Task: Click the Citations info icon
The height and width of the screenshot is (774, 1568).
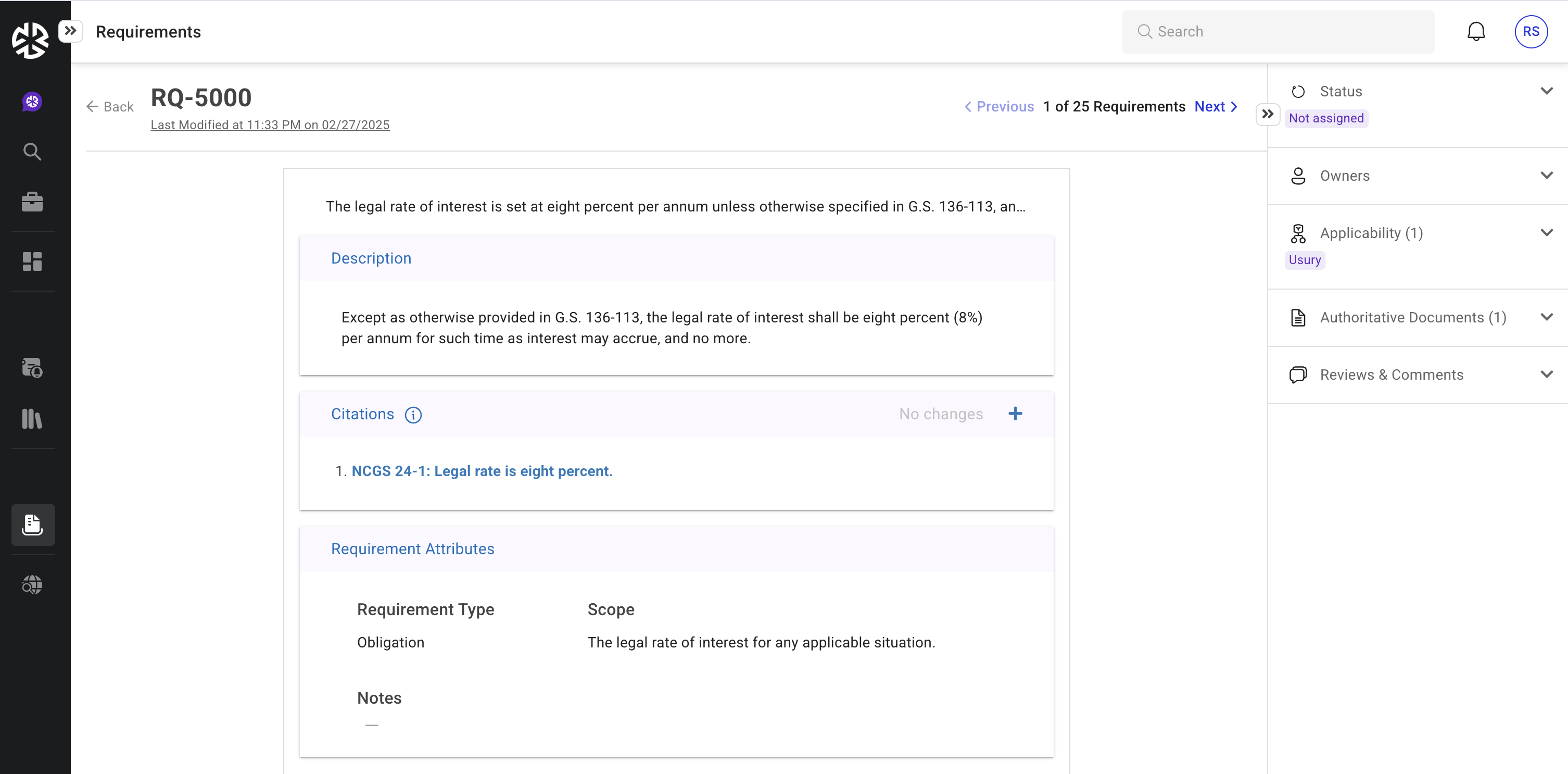Action: (413, 415)
